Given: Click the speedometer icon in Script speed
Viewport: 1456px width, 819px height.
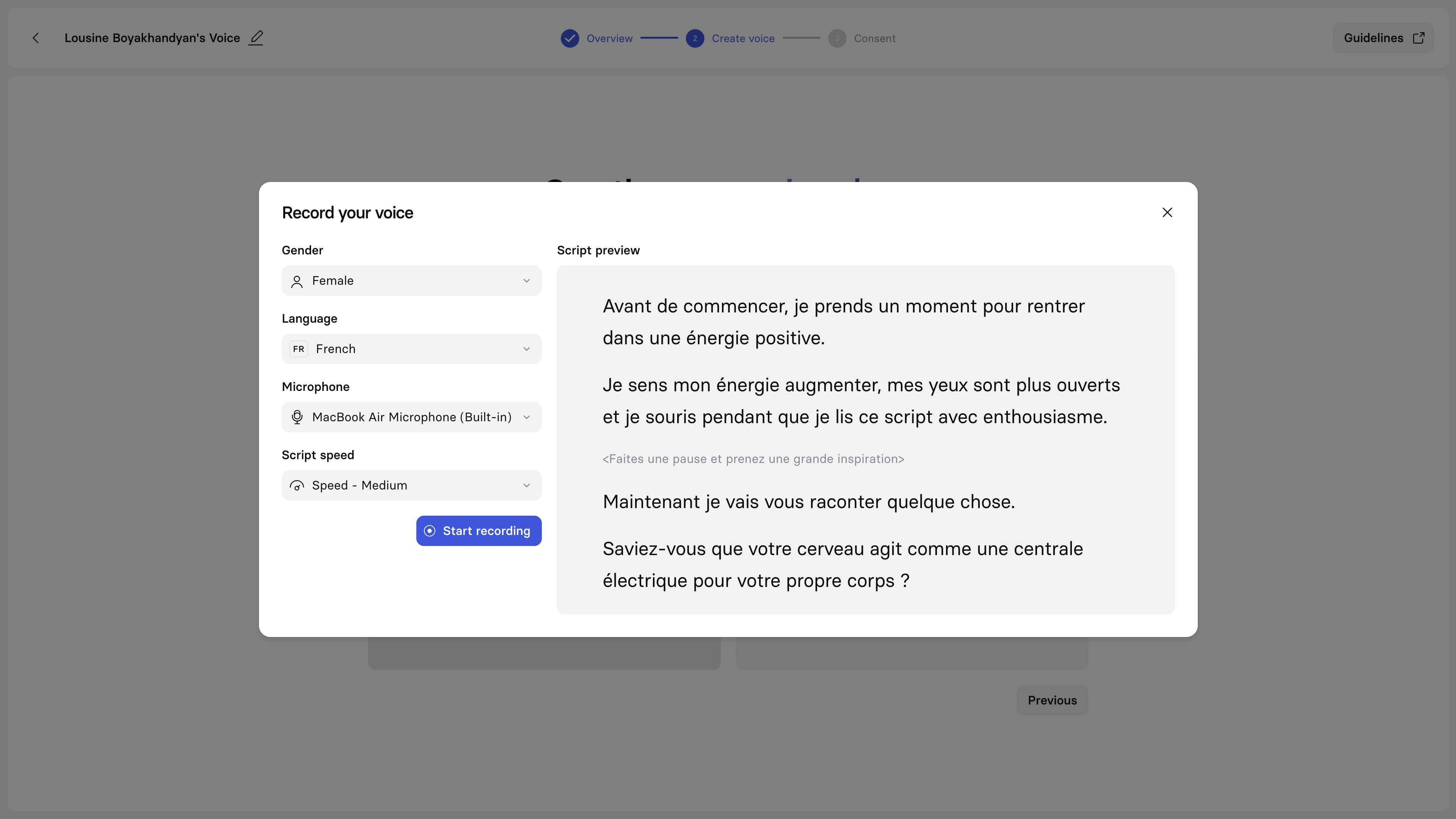Looking at the screenshot, I should pyautogui.click(x=297, y=485).
